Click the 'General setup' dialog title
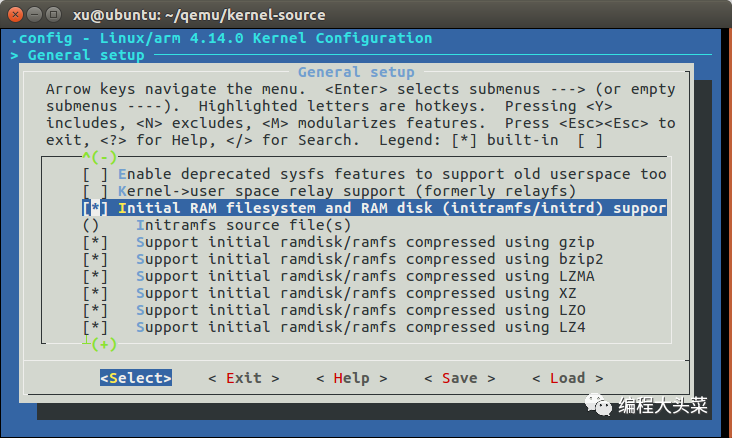The height and width of the screenshot is (438, 732). pyautogui.click(x=356, y=72)
